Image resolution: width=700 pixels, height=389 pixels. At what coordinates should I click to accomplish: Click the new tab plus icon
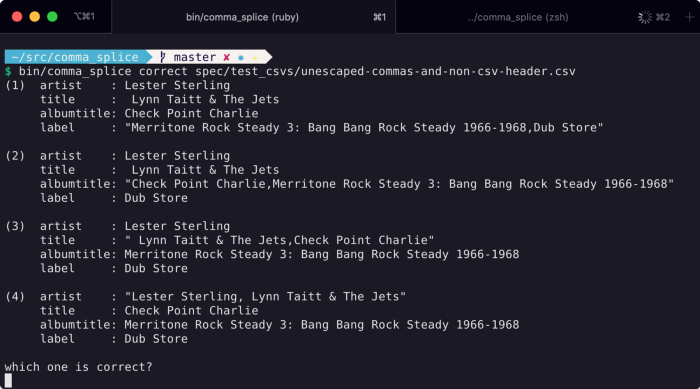pos(689,17)
